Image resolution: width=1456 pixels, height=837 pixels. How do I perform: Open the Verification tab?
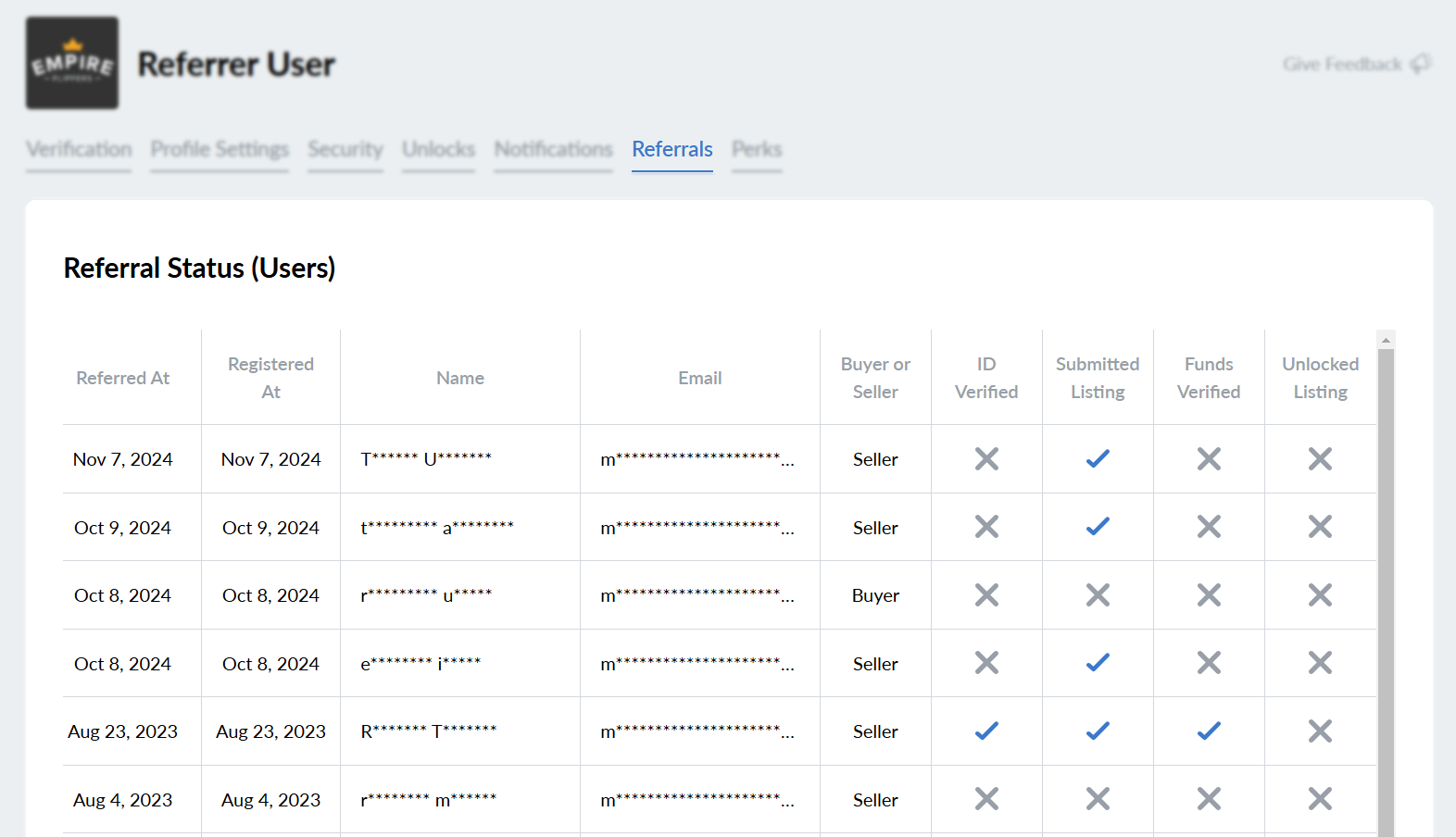tap(79, 149)
